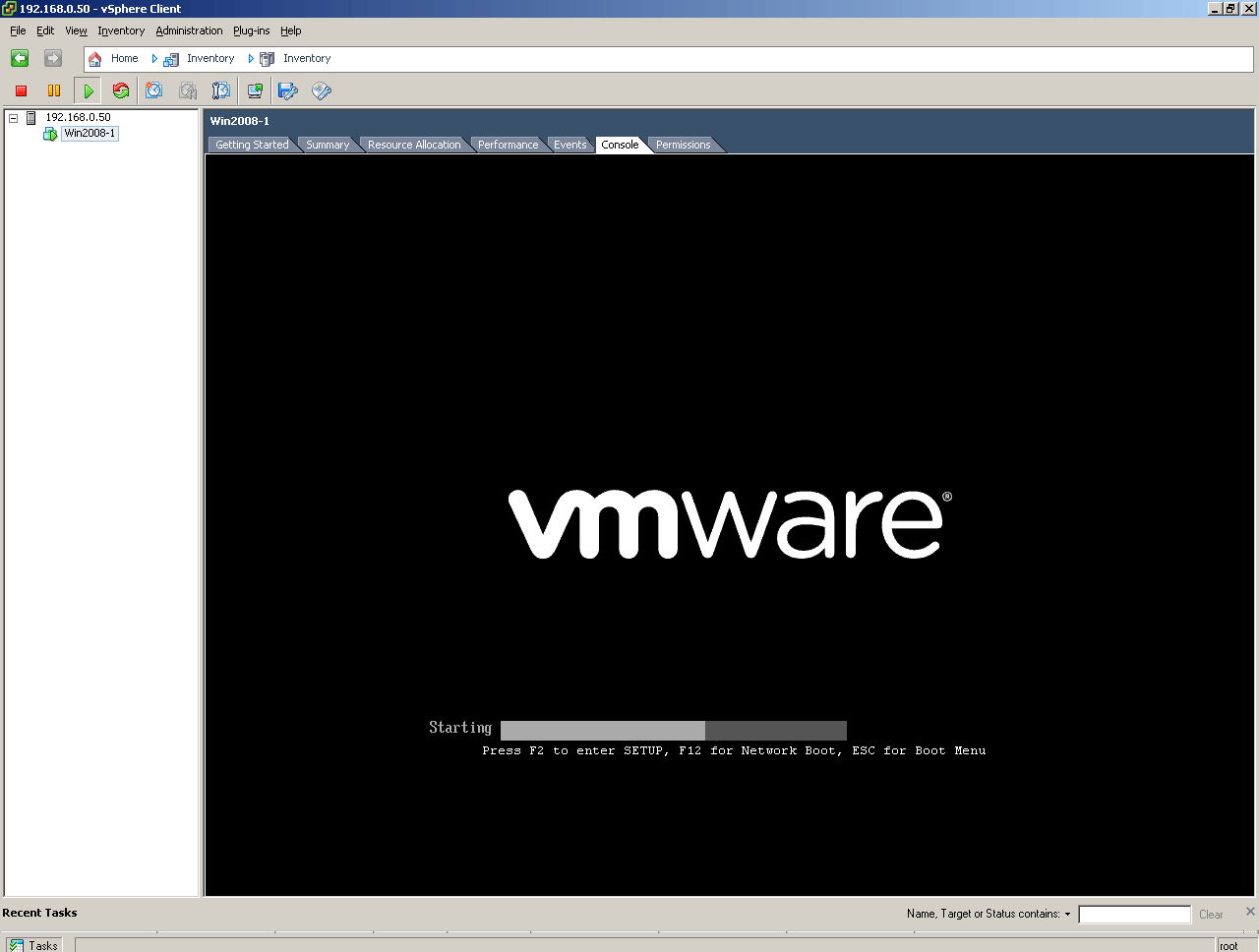1259x952 pixels.
Task: Click the Clear filter button
Action: (x=1211, y=915)
